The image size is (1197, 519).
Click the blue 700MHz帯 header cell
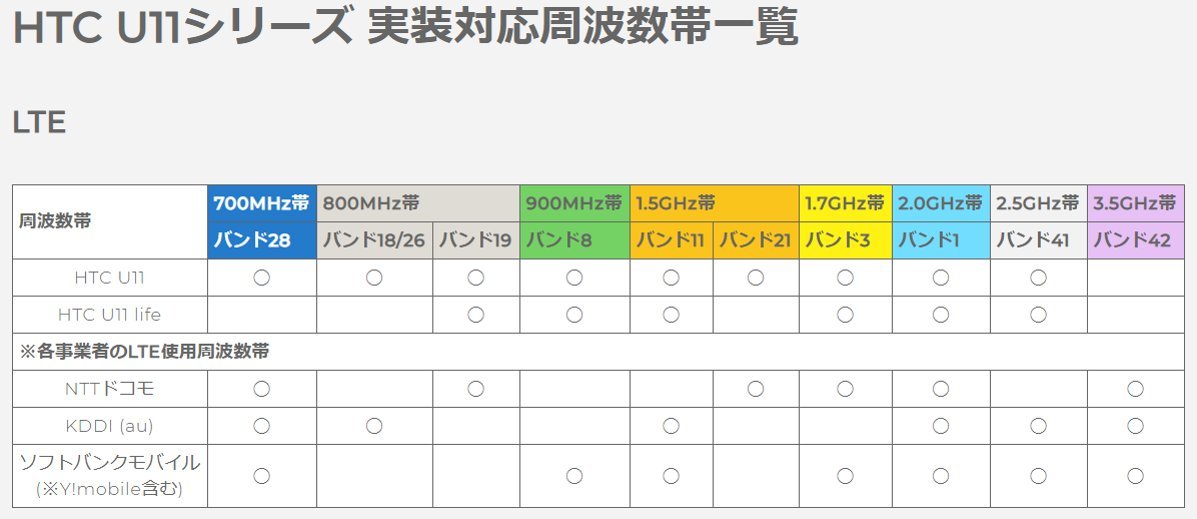tap(262, 203)
